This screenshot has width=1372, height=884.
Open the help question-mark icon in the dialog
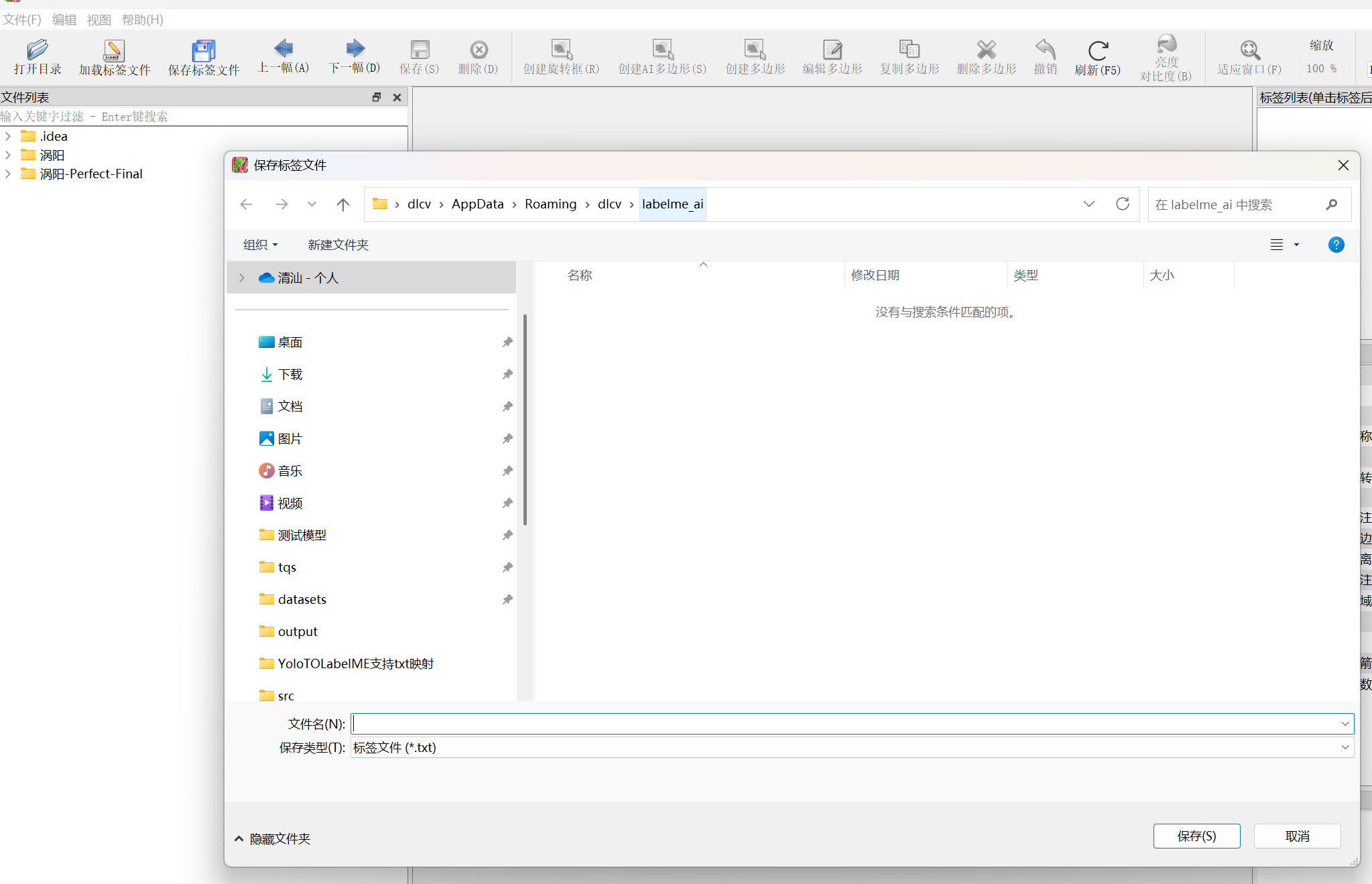pos(1335,245)
